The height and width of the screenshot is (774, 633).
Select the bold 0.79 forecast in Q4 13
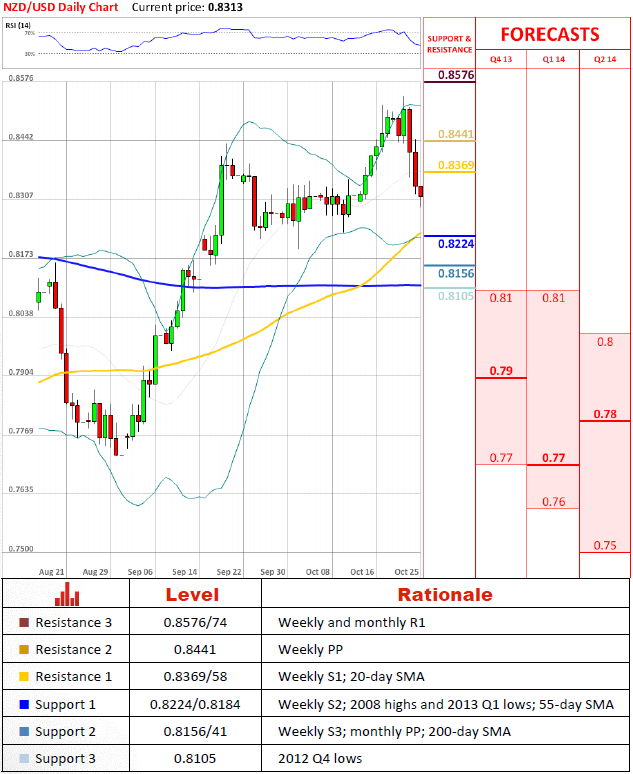coord(500,372)
